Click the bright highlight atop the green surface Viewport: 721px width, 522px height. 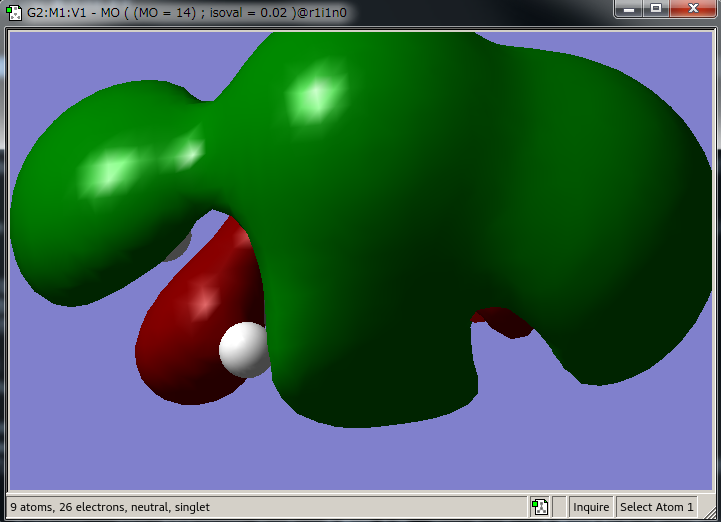point(314,96)
